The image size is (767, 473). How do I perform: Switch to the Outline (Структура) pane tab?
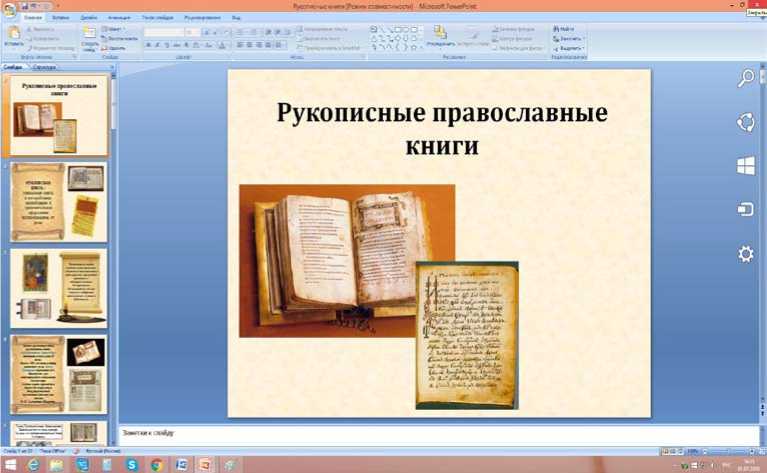coord(44,67)
